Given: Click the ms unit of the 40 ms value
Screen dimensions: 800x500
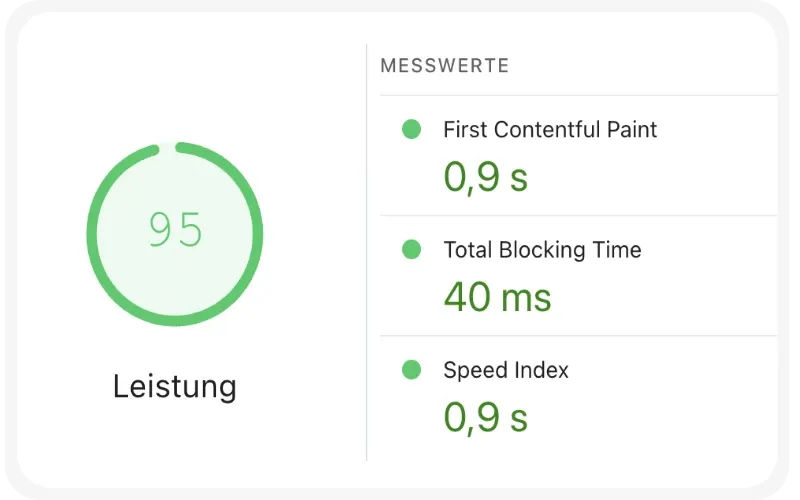Looking at the screenshot, I should coord(528,299).
